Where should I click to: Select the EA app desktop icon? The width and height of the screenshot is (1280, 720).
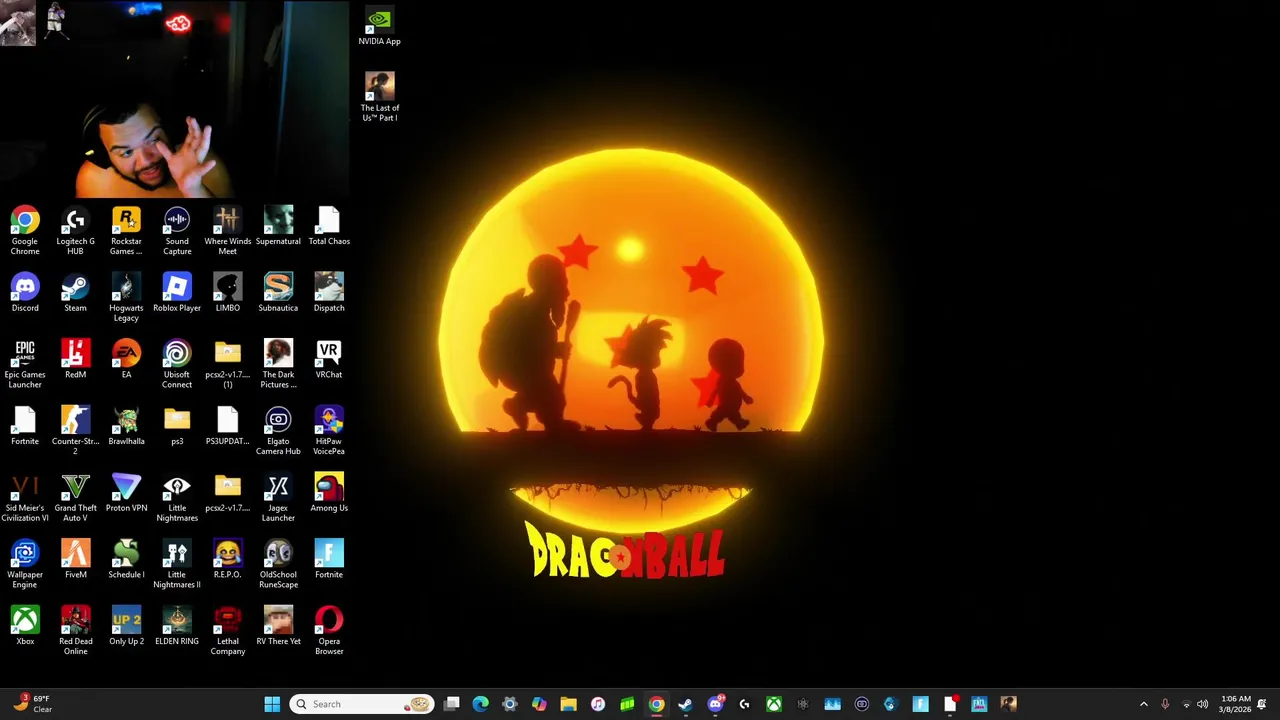point(126,359)
